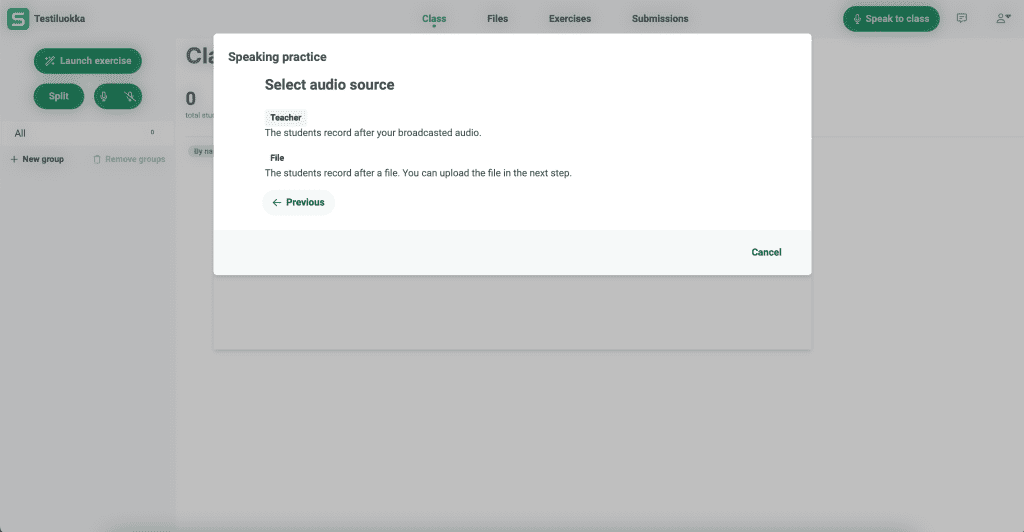Click the Launch exercise button

click(88, 61)
